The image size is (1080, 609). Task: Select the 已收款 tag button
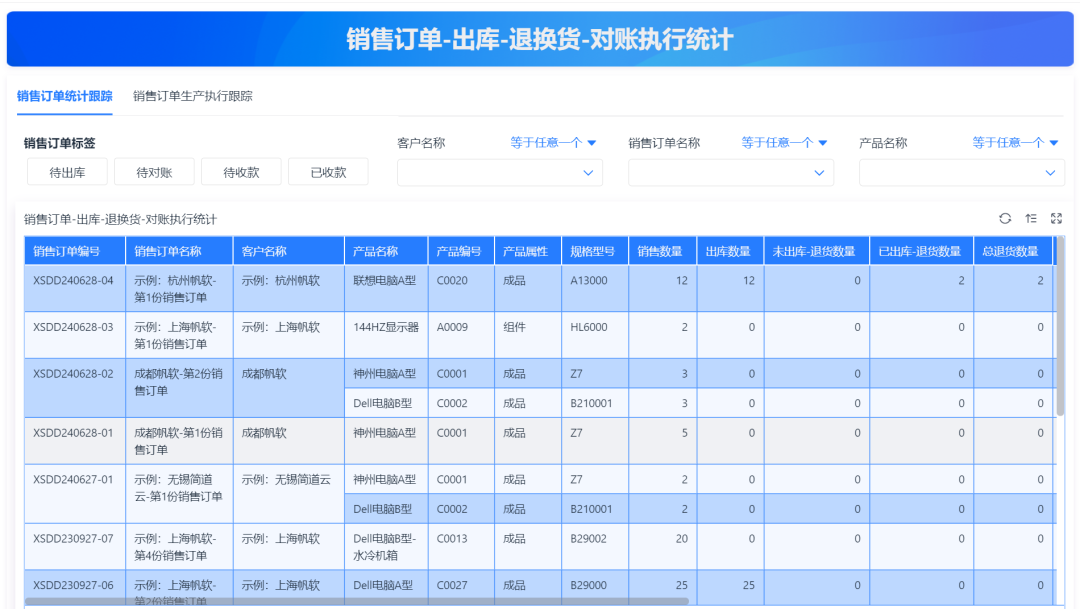point(328,172)
